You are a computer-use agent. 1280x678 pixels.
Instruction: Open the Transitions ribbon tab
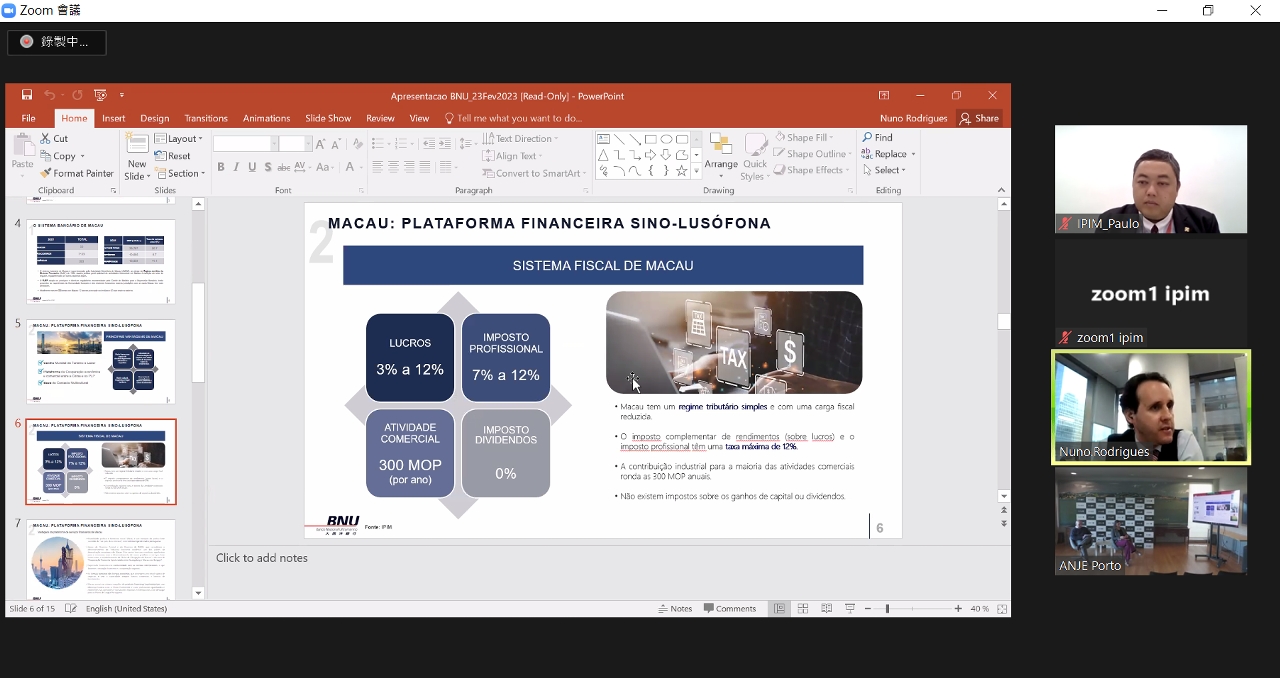point(206,118)
